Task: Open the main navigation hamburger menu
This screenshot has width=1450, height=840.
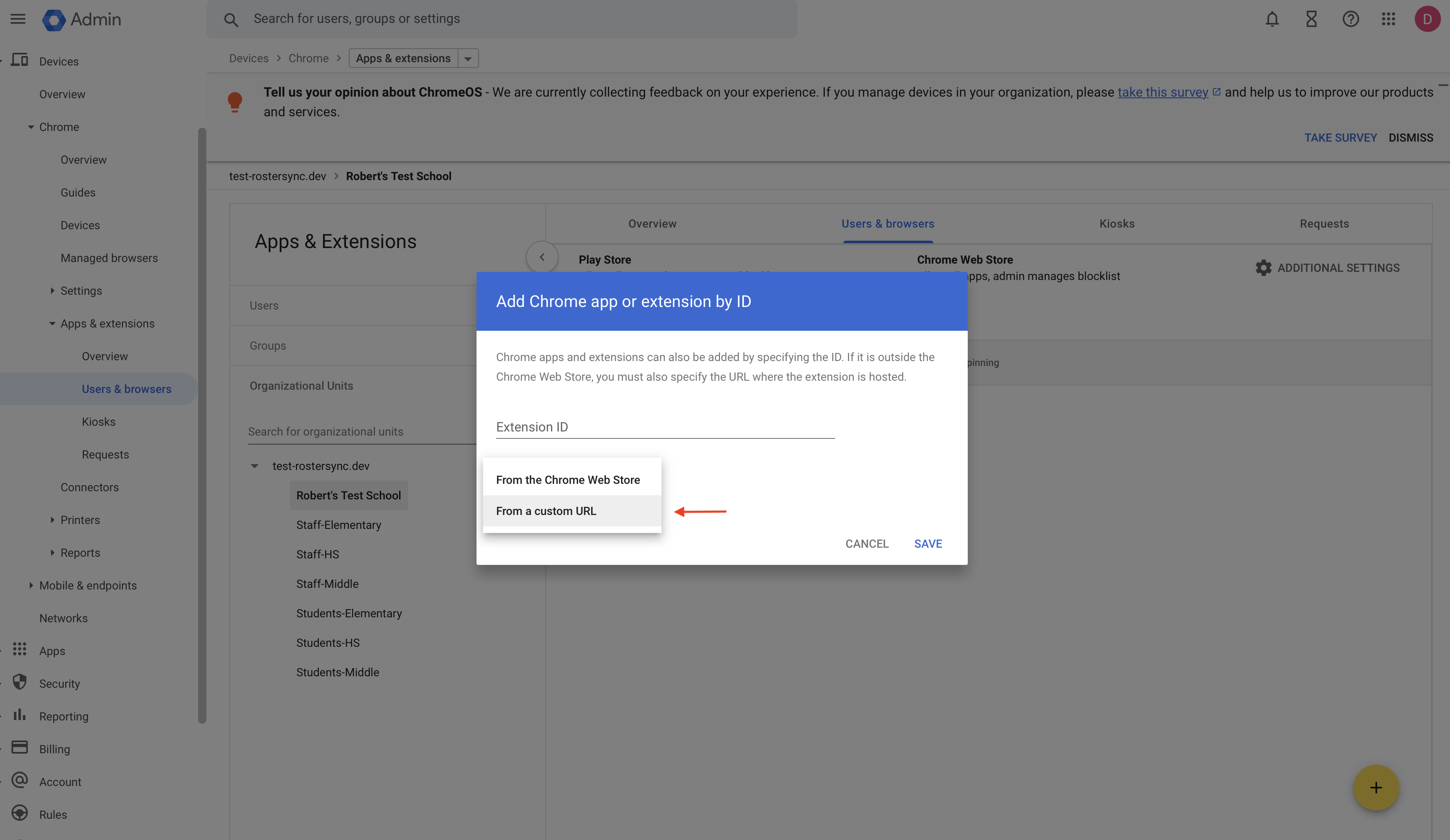Action: coord(18,18)
